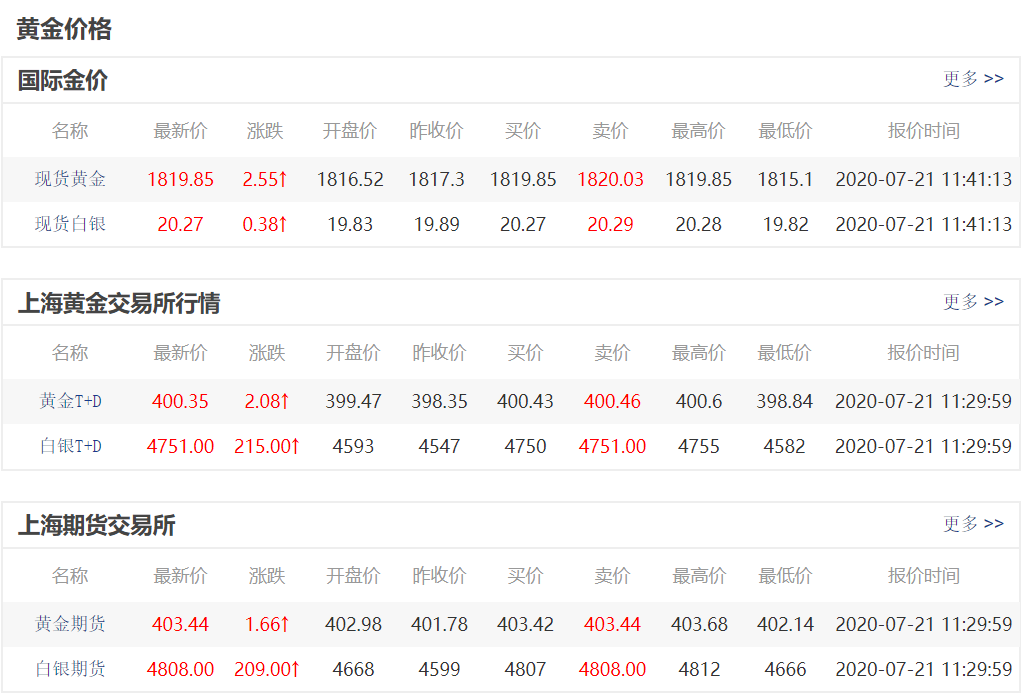Click 白银T+D buy price 4750
Image resolution: width=1022 pixels, height=698 pixels.
coord(525,446)
